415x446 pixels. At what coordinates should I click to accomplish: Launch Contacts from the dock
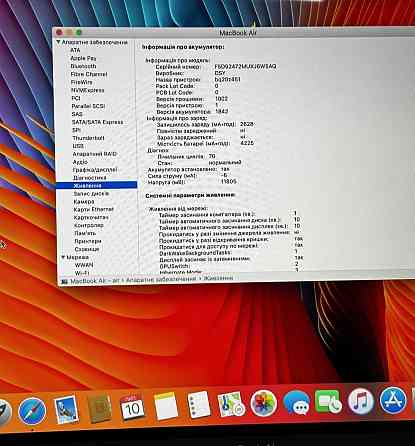[x=99, y=409]
